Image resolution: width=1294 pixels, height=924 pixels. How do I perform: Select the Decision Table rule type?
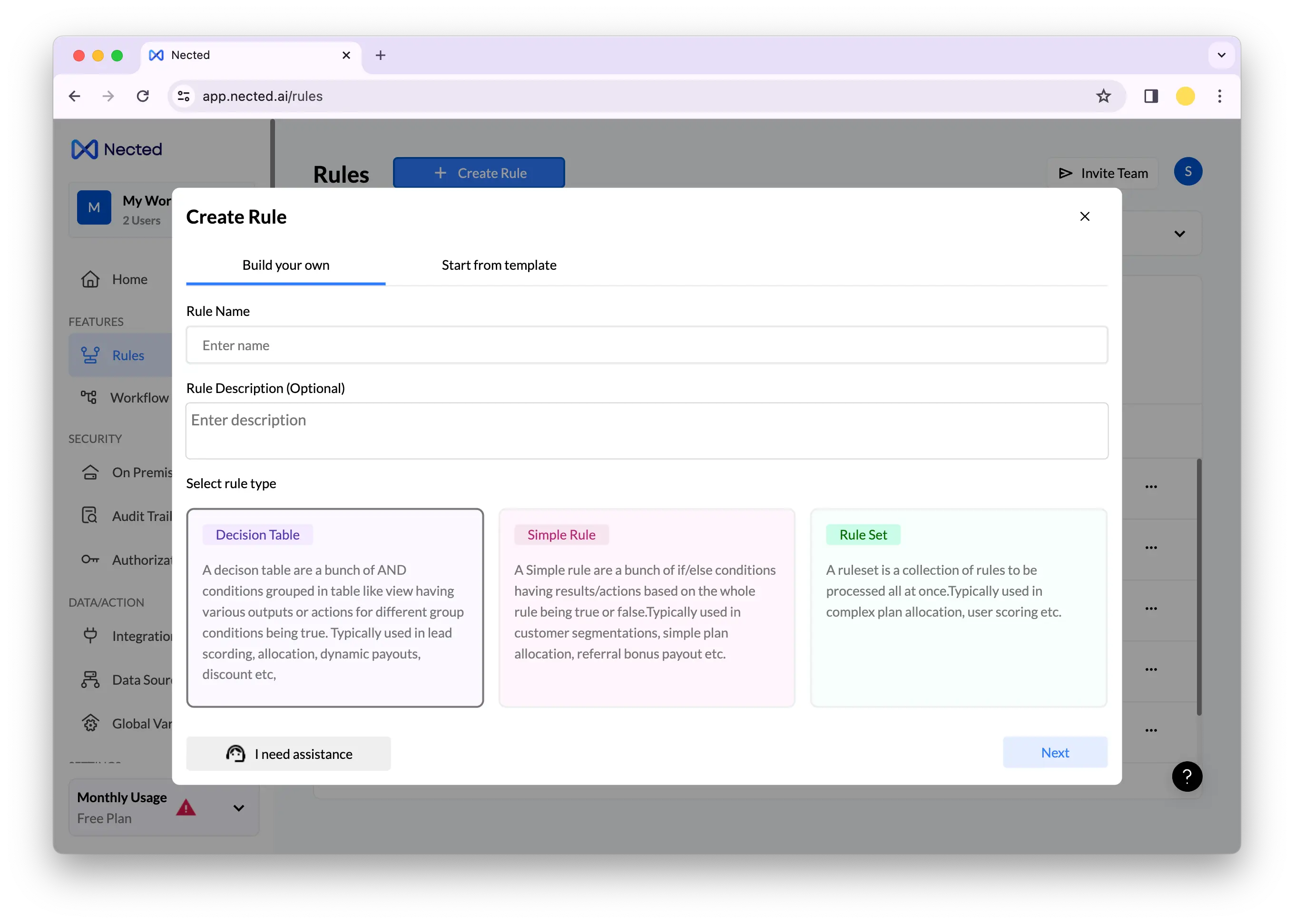334,608
